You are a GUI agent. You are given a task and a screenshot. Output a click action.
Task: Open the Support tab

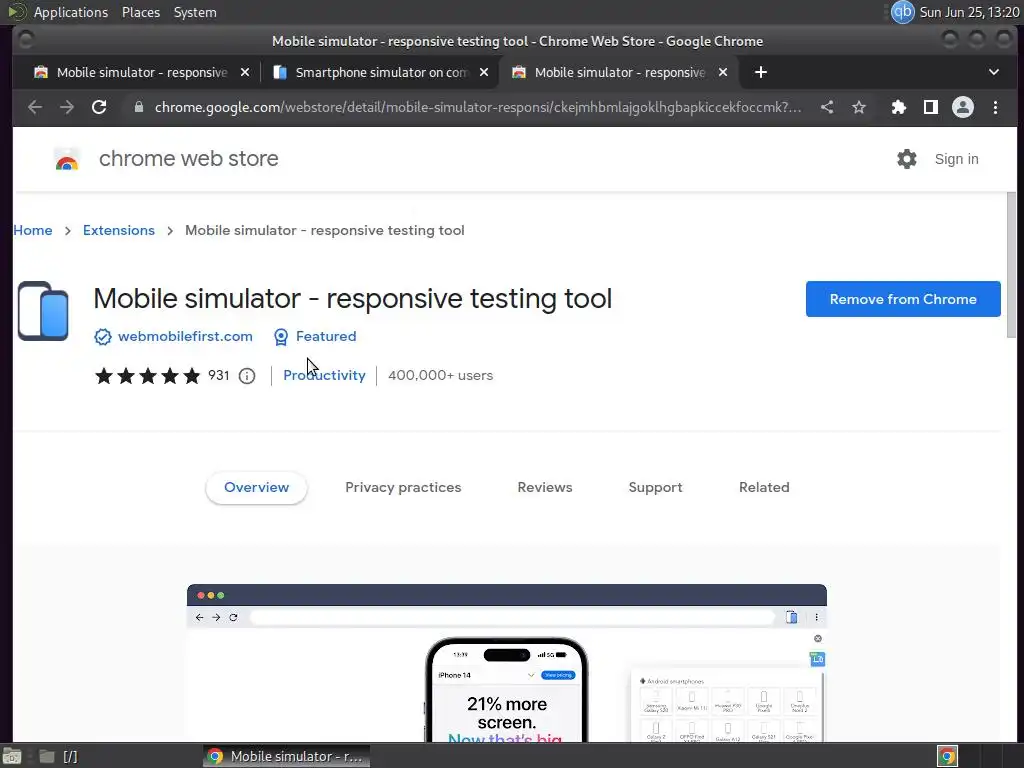pyautogui.click(x=655, y=488)
